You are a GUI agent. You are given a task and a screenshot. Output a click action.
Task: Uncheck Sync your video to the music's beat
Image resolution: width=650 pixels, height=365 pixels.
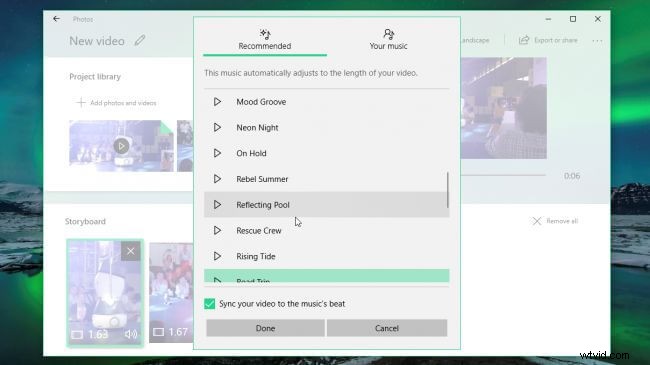click(210, 304)
